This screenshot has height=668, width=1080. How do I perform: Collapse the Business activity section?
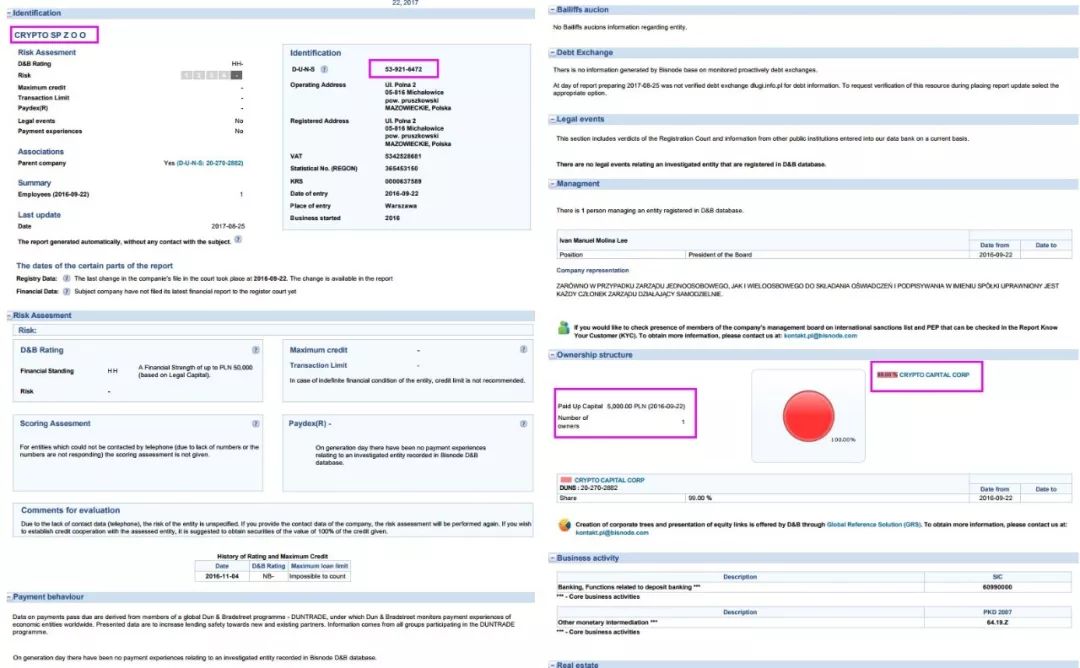pyautogui.click(x=552, y=559)
